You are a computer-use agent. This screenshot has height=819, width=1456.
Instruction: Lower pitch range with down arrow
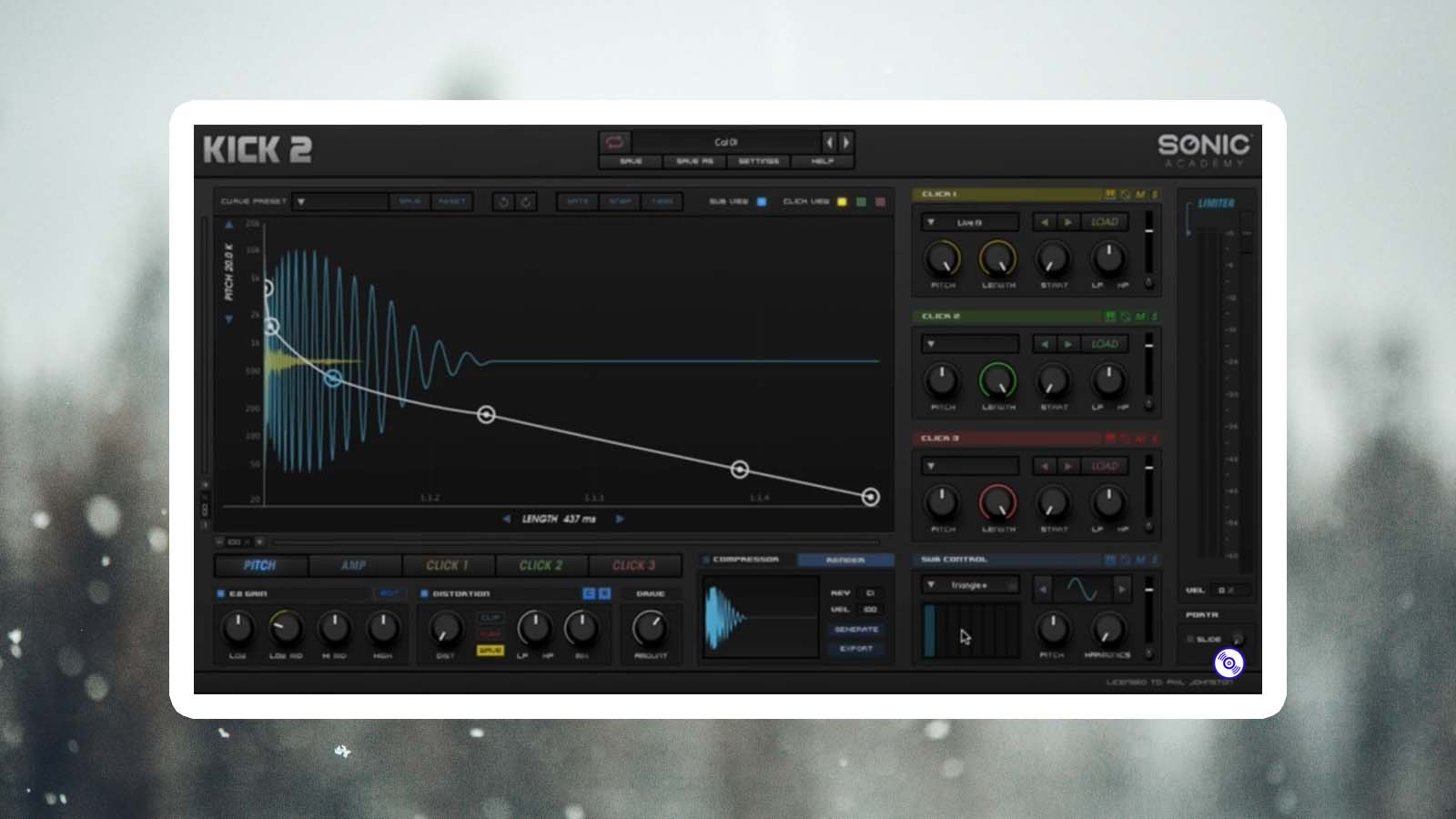228,319
